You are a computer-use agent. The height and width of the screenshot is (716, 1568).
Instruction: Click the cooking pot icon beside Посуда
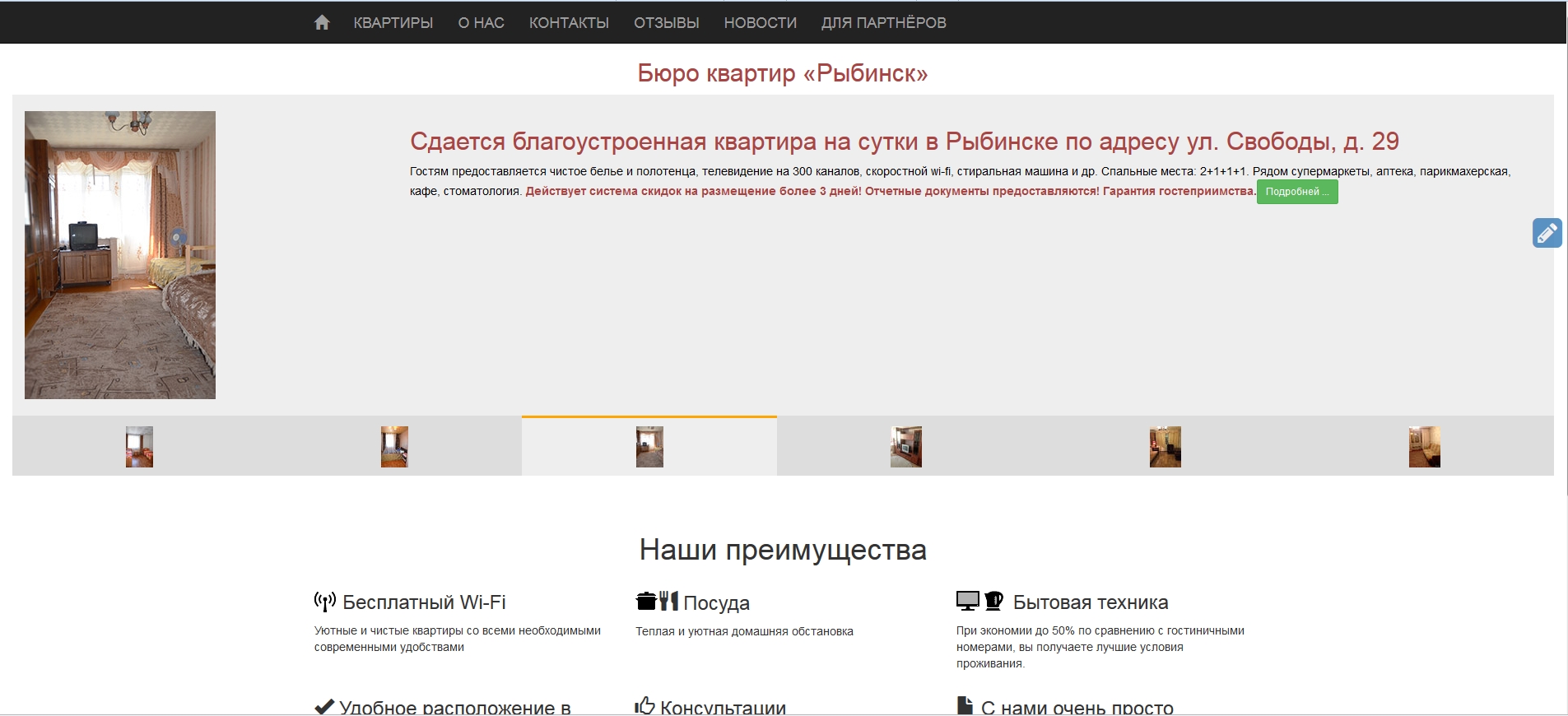point(646,601)
